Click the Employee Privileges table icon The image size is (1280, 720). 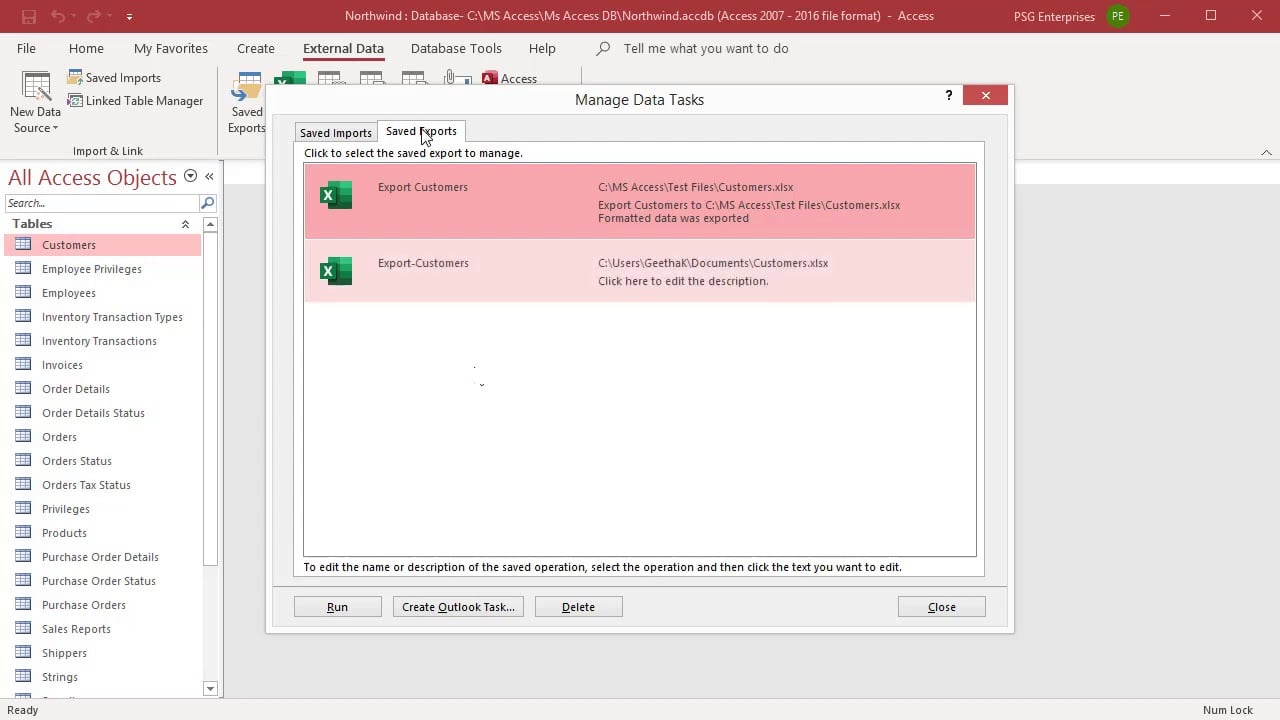(x=23, y=268)
